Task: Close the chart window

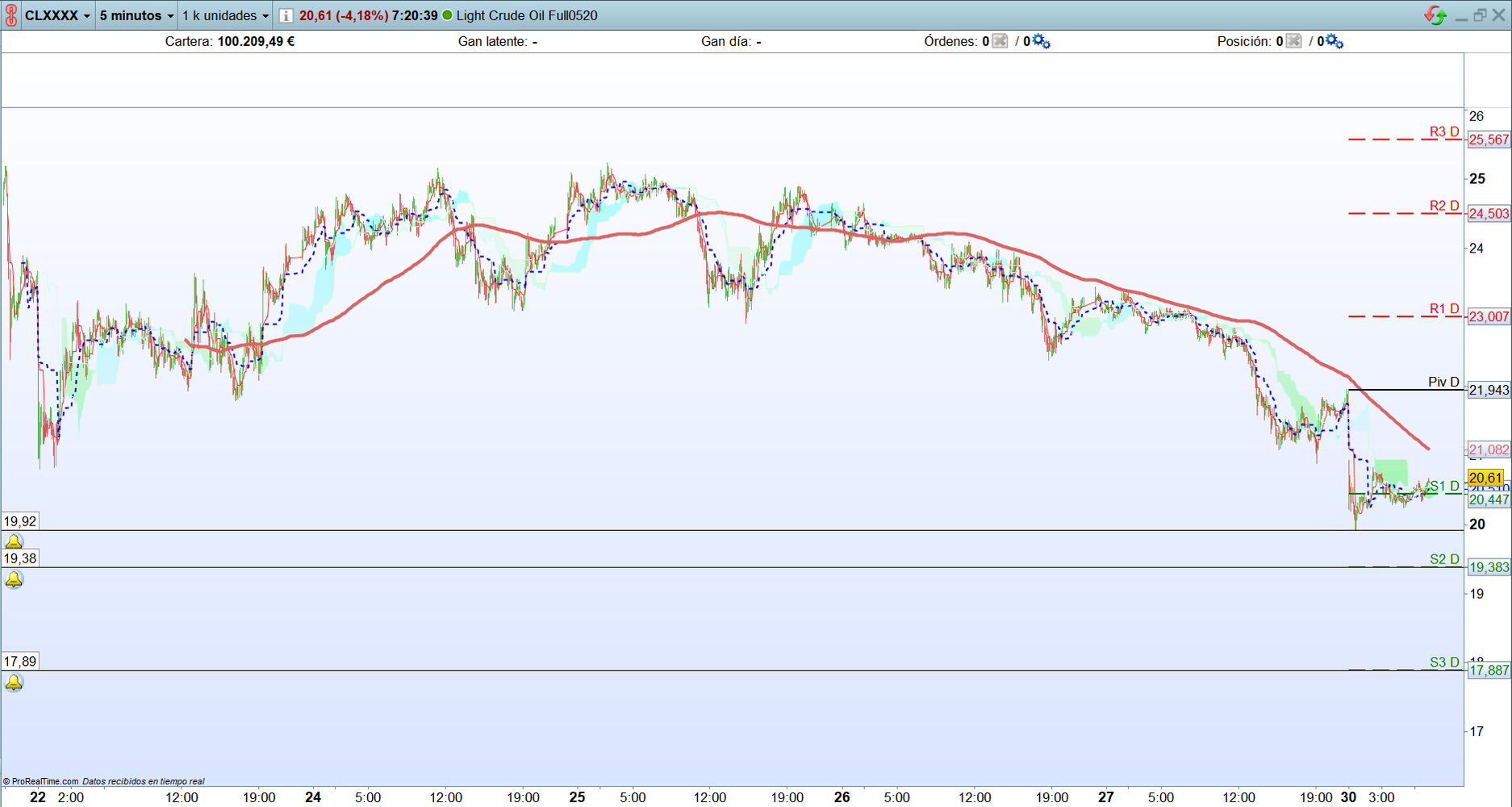Action: coord(1499,15)
